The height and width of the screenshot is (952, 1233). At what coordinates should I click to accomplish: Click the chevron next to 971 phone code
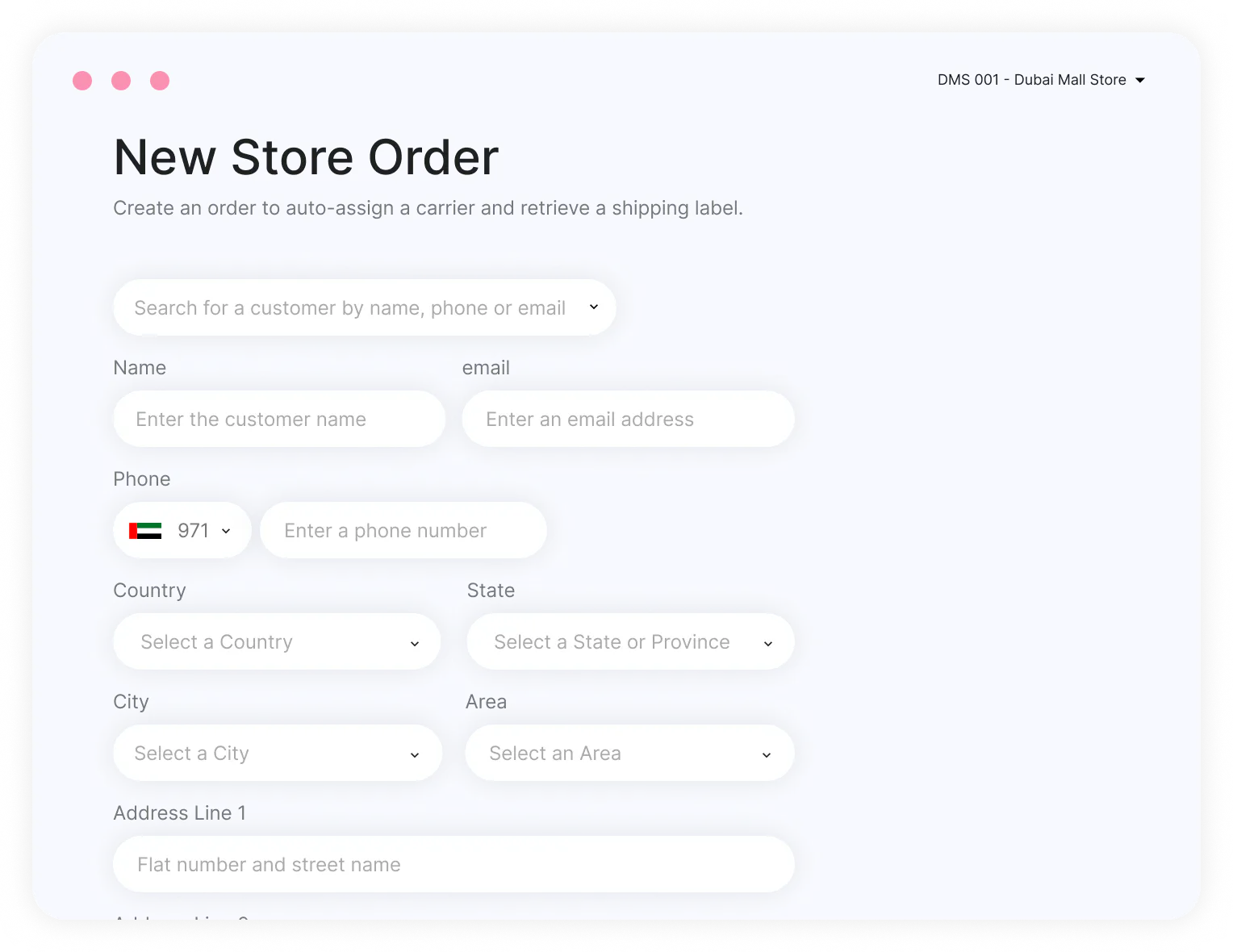click(x=226, y=531)
